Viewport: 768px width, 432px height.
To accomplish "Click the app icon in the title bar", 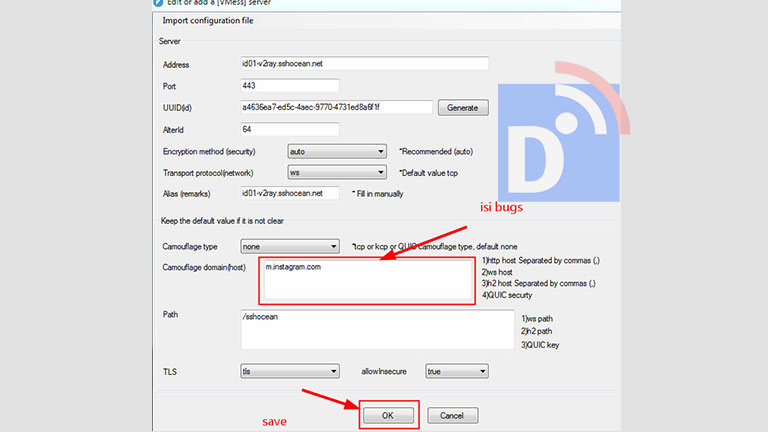I will coord(159,3).
